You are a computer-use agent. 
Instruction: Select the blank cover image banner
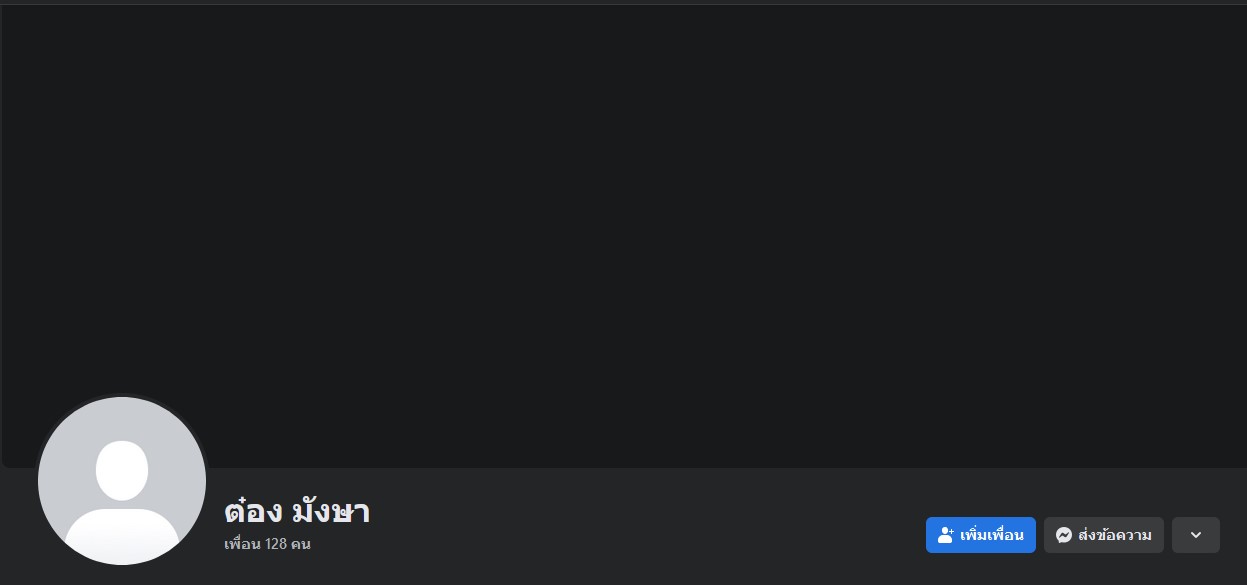pos(623,236)
